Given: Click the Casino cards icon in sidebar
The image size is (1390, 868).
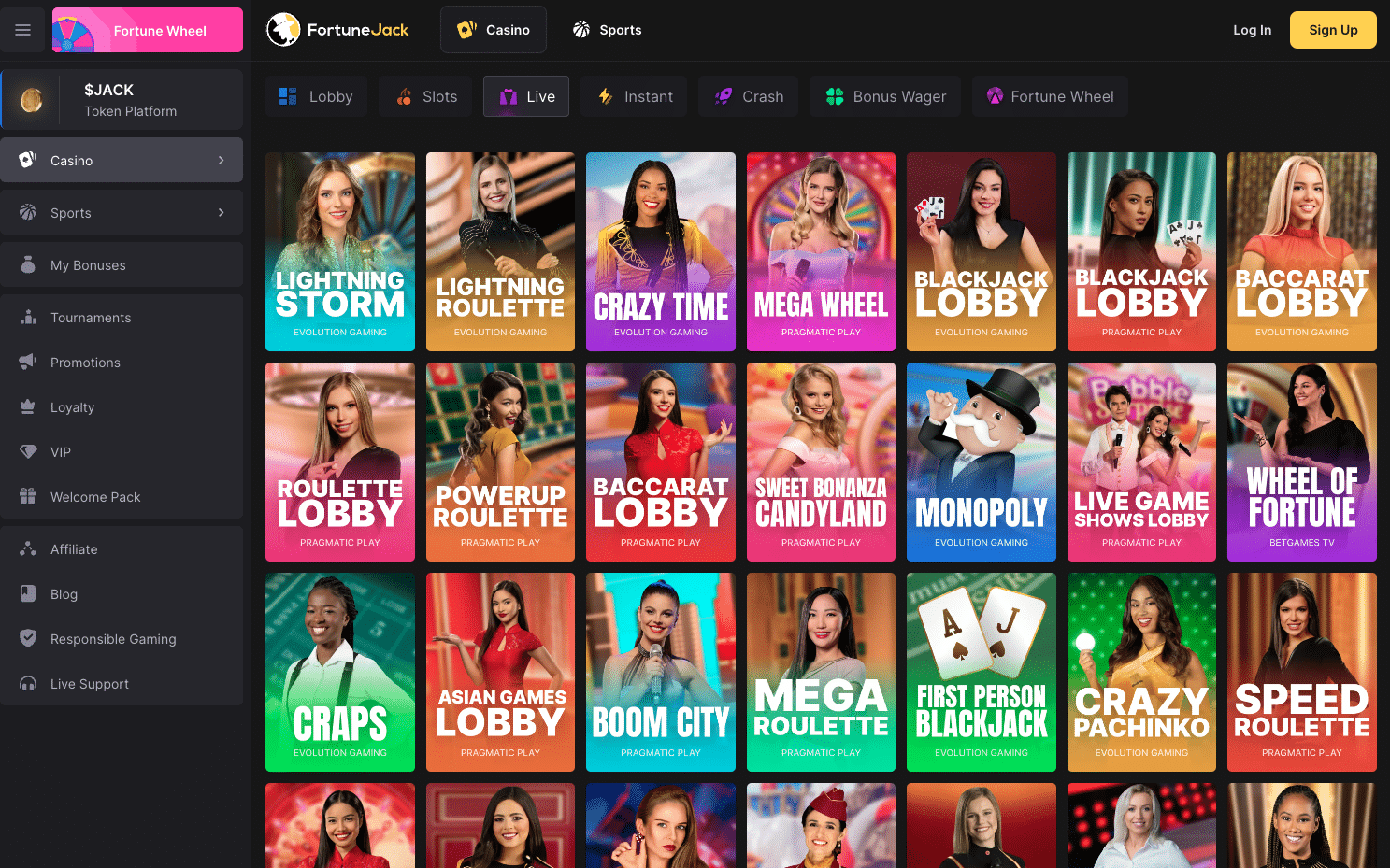Looking at the screenshot, I should coord(28,160).
